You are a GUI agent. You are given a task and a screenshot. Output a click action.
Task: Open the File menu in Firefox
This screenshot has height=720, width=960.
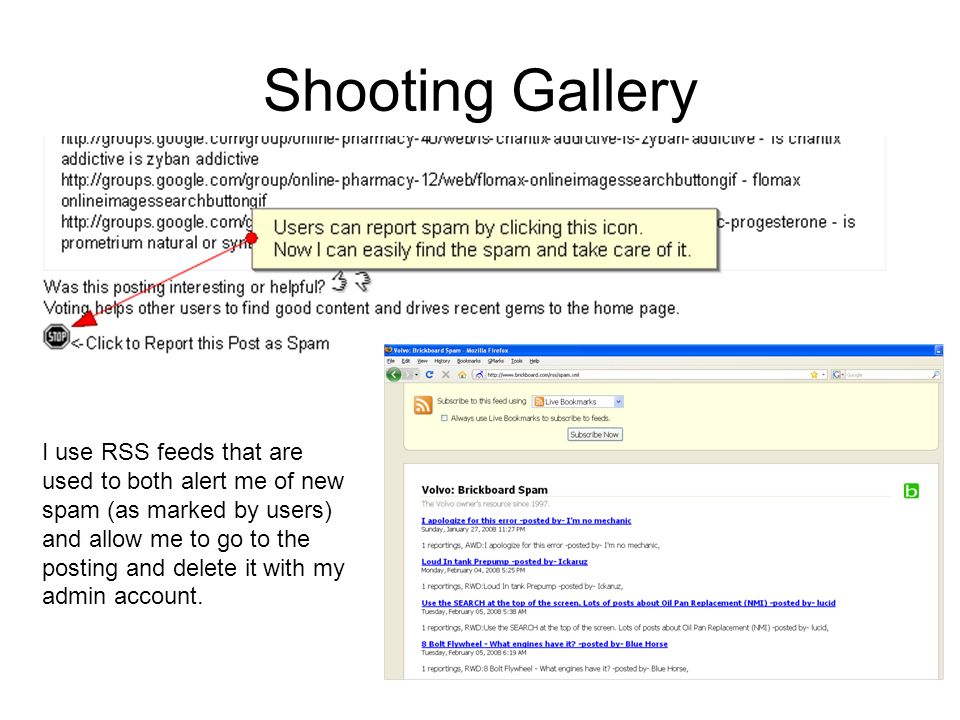tap(390, 361)
